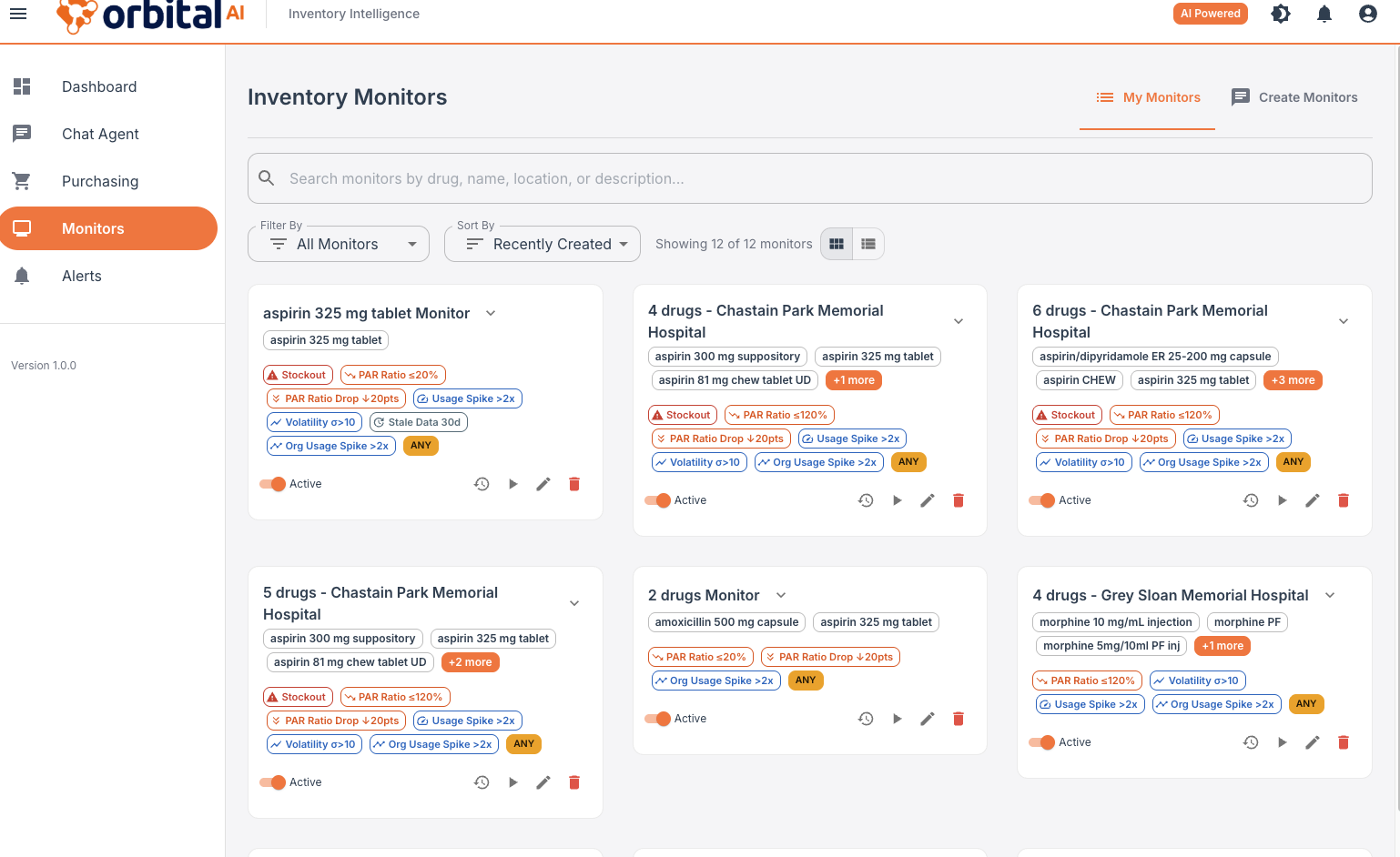The width and height of the screenshot is (1400, 857).
Task: View history of 6 drugs Chastain monitor
Action: (1251, 500)
